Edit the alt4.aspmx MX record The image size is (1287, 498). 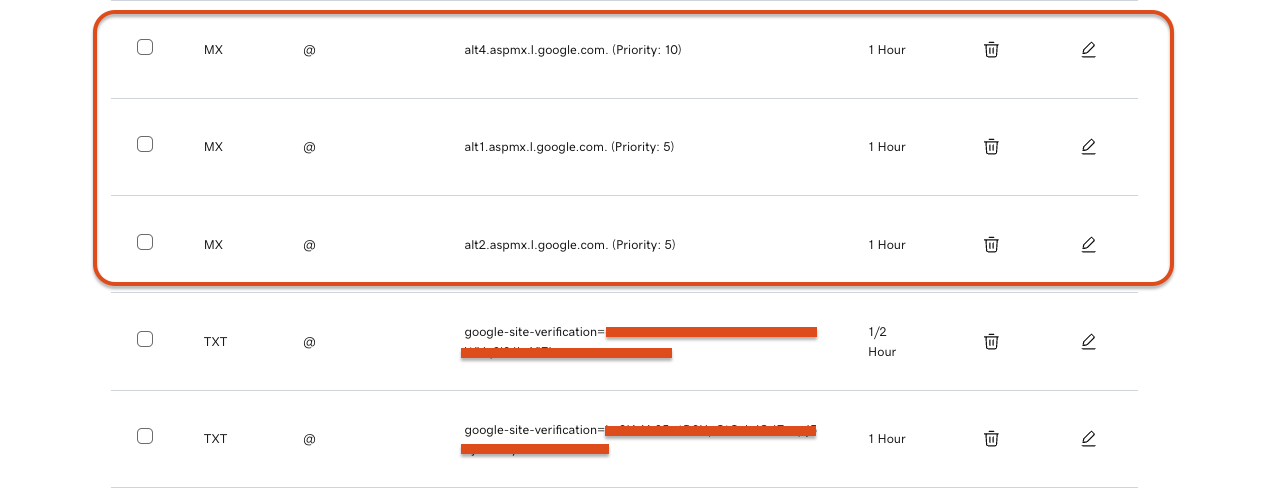click(1089, 49)
